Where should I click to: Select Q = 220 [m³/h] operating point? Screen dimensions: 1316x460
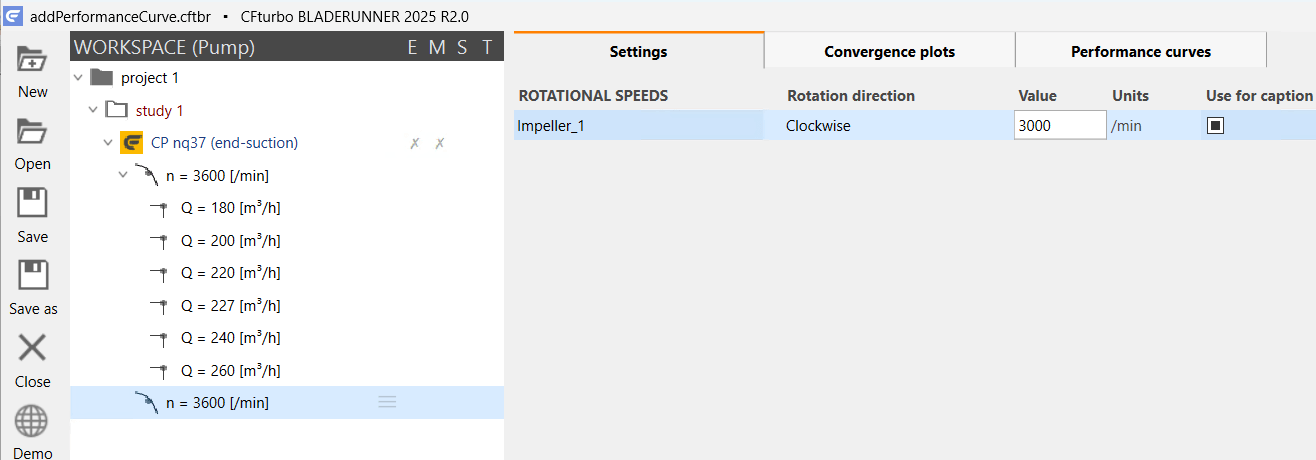pyautogui.click(x=230, y=272)
